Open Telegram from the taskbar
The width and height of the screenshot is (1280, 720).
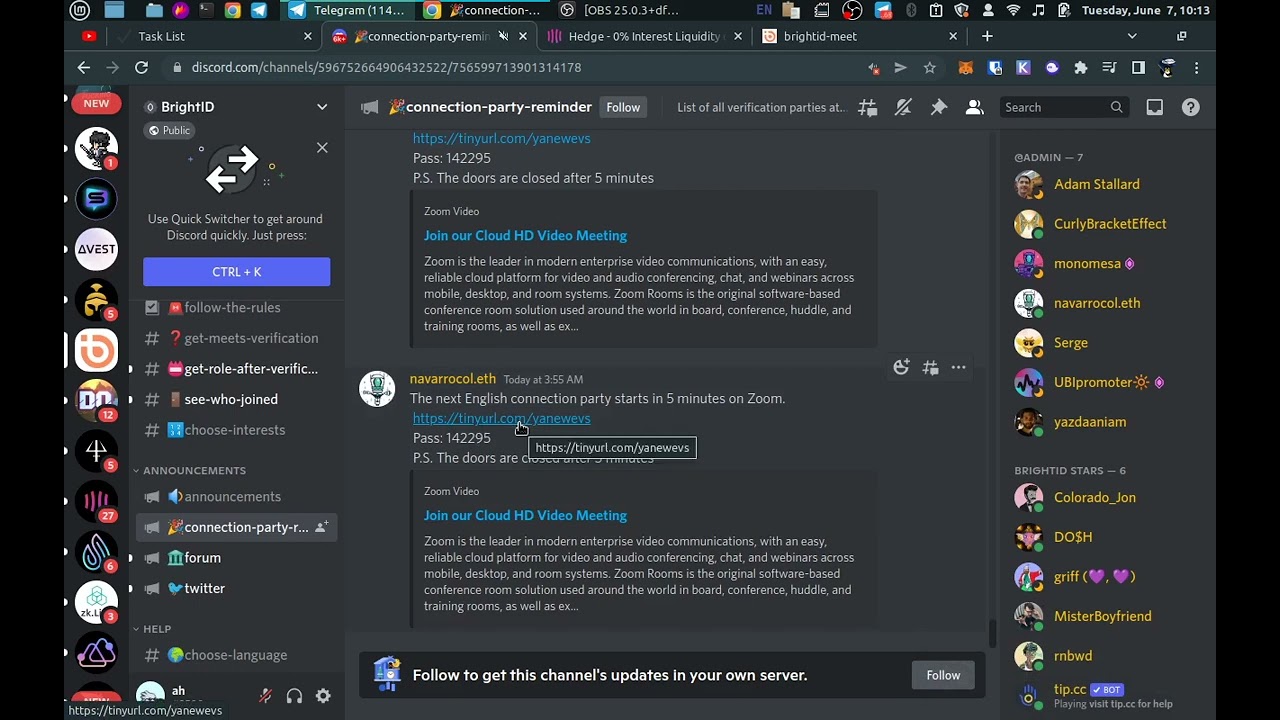click(x=346, y=10)
